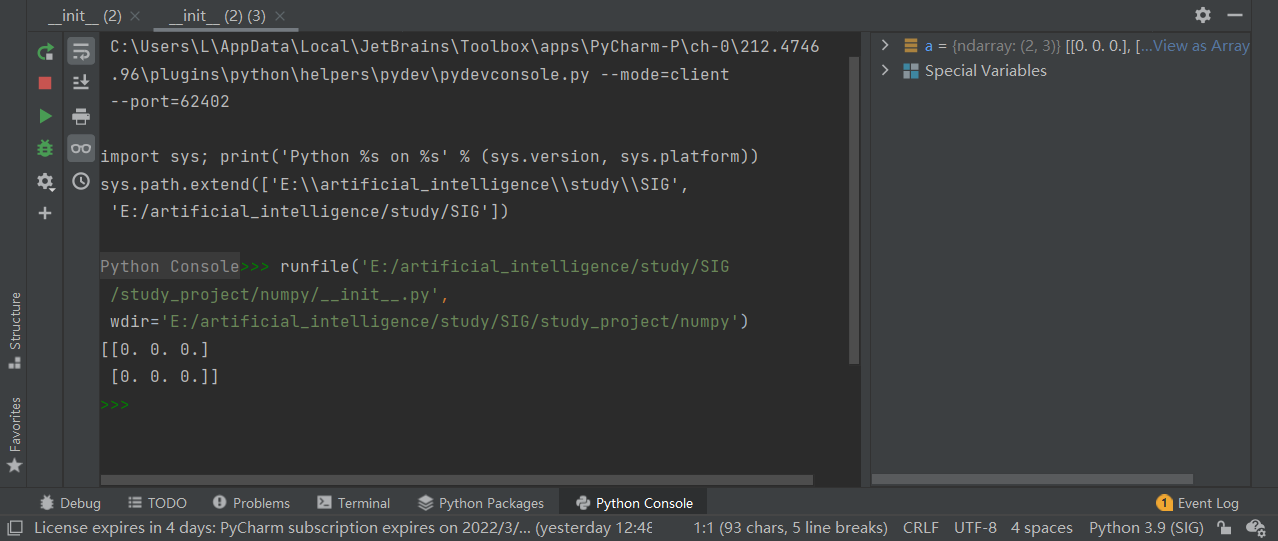Toggle soft-wrap in the console

point(81,52)
